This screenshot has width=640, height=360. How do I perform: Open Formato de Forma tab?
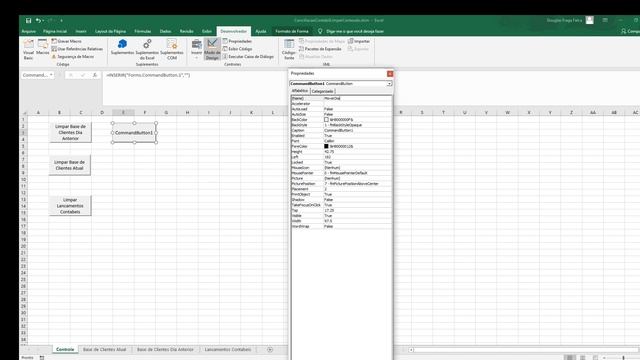pos(292,31)
